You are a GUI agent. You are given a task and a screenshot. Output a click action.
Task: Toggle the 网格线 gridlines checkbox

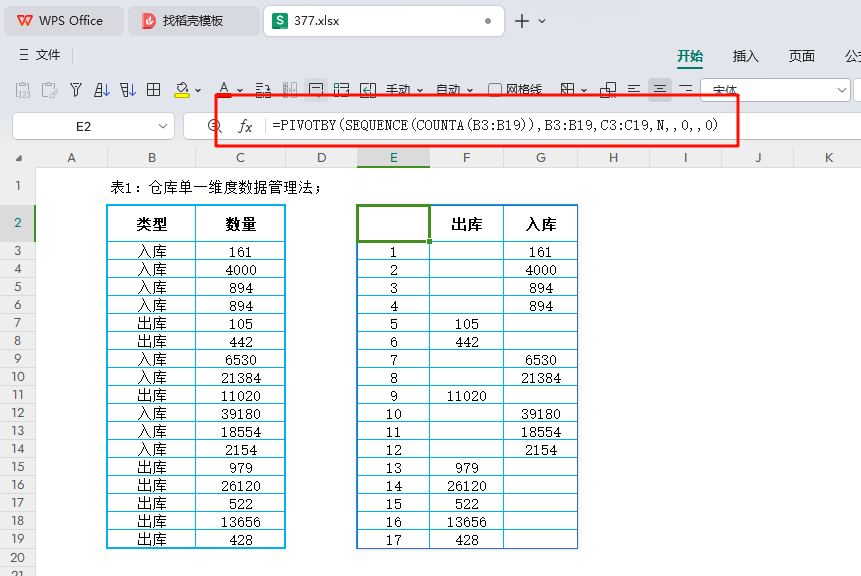pos(495,90)
